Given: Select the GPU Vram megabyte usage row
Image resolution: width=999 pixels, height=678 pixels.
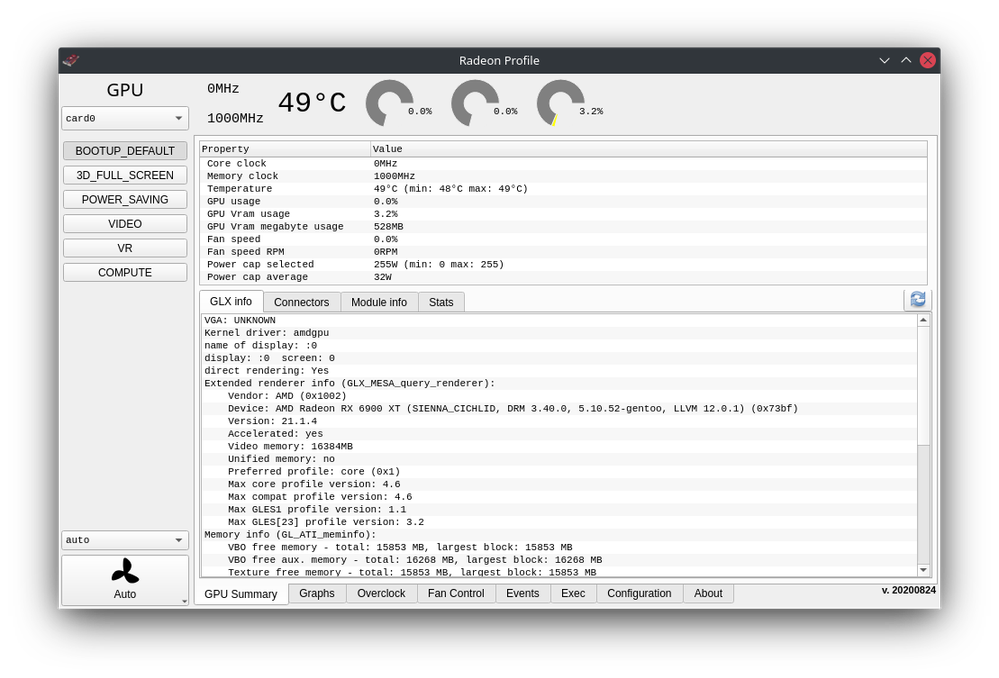Looking at the screenshot, I should [563, 226].
